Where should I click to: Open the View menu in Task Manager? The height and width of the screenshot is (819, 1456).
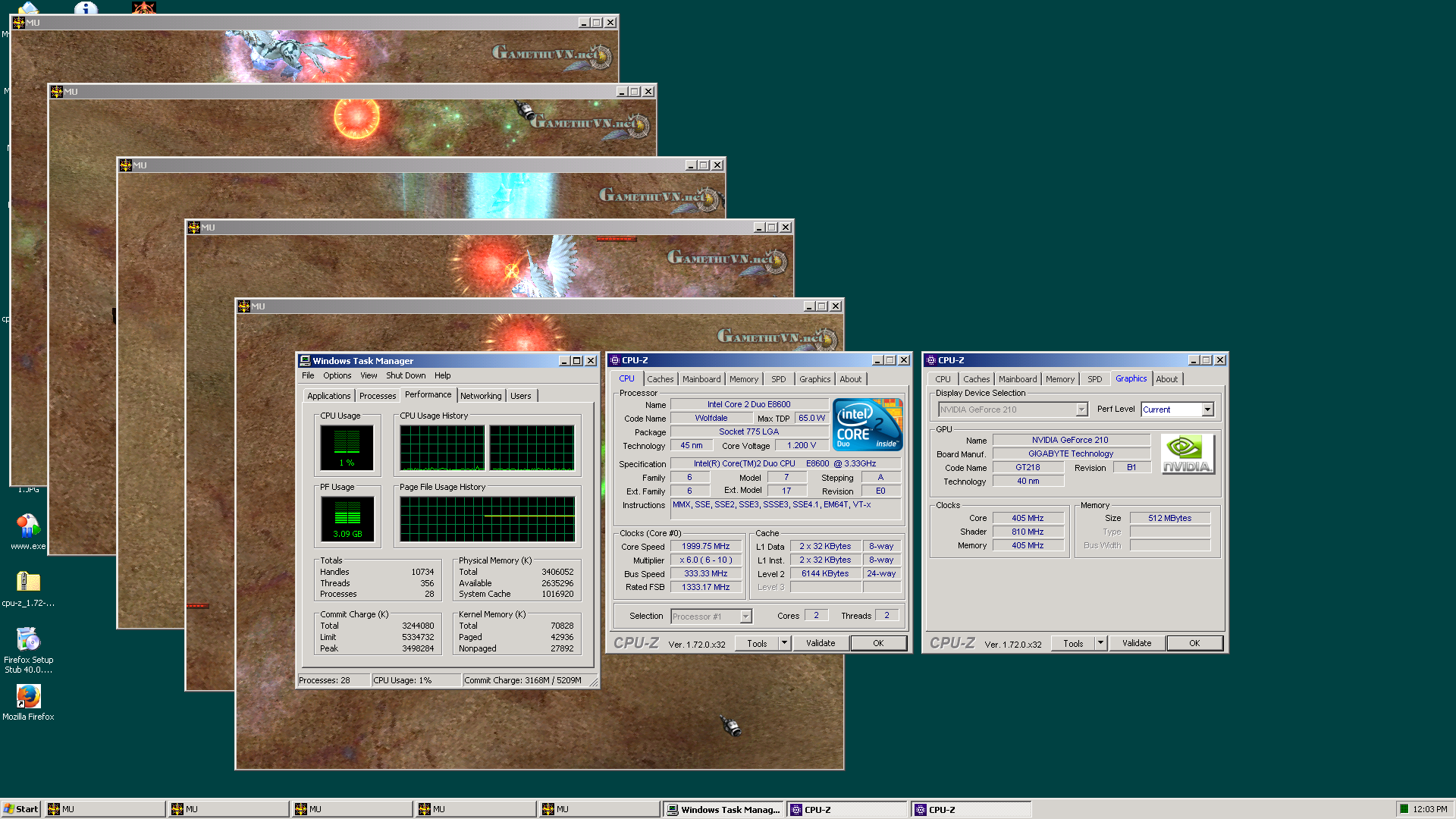point(369,375)
